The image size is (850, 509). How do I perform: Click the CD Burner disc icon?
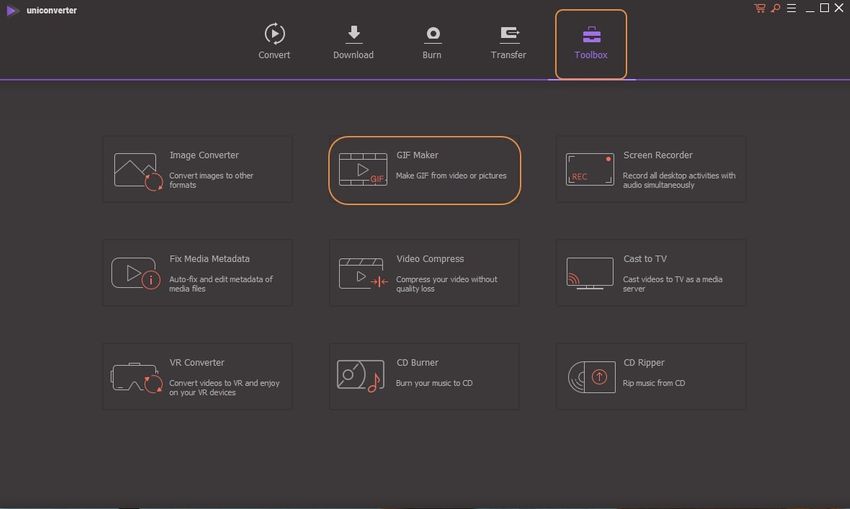tap(361, 377)
